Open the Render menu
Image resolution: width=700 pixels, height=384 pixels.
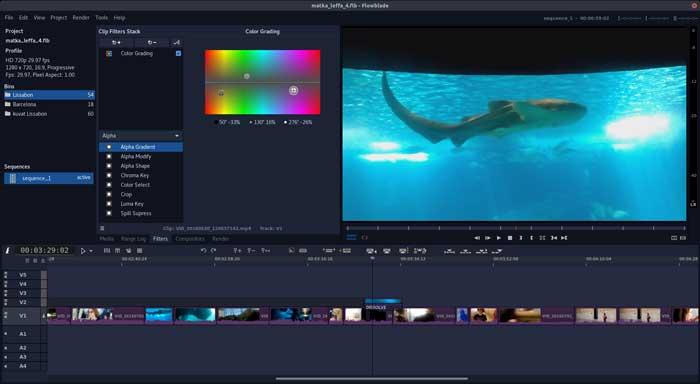pyautogui.click(x=81, y=18)
